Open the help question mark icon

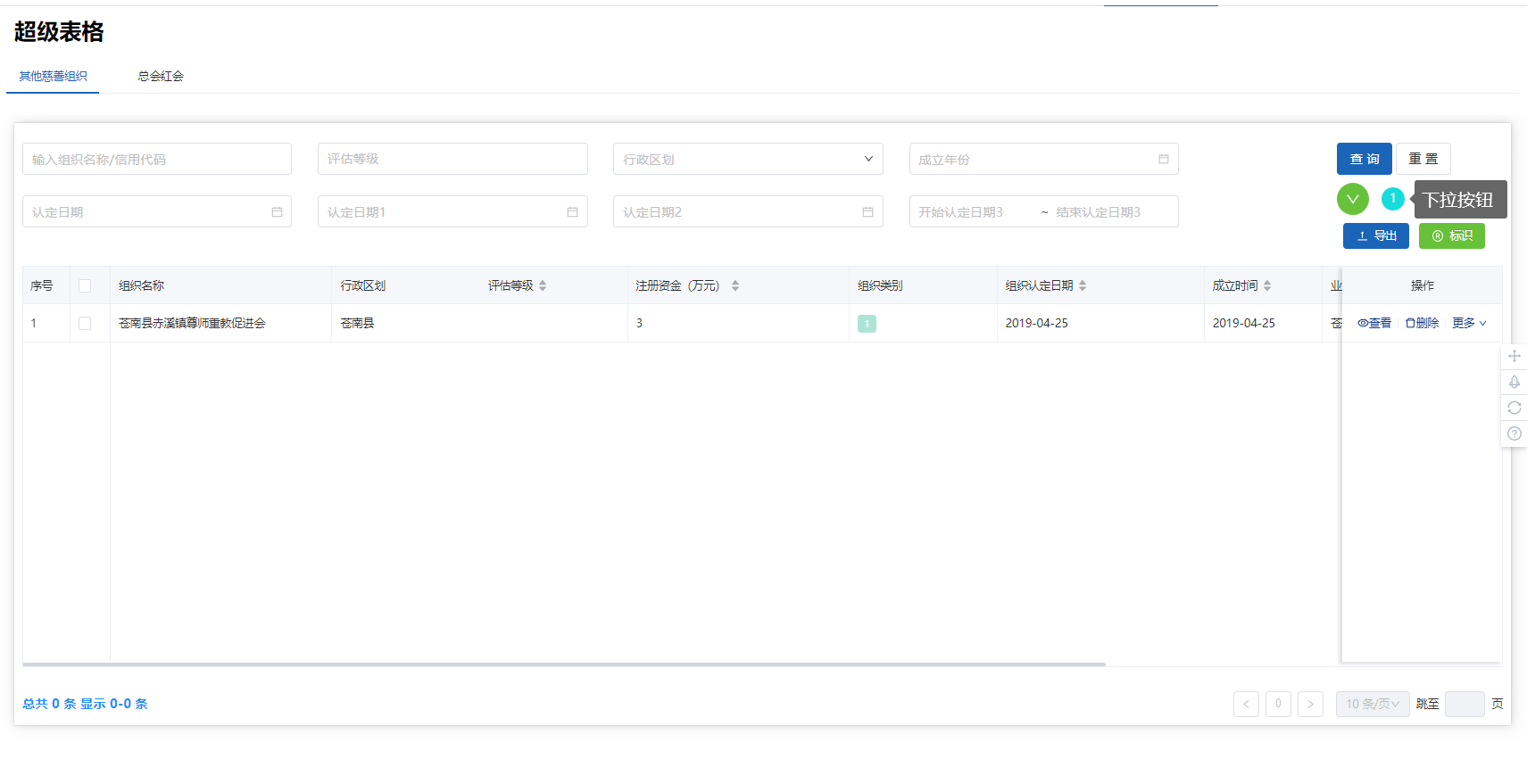click(1514, 433)
